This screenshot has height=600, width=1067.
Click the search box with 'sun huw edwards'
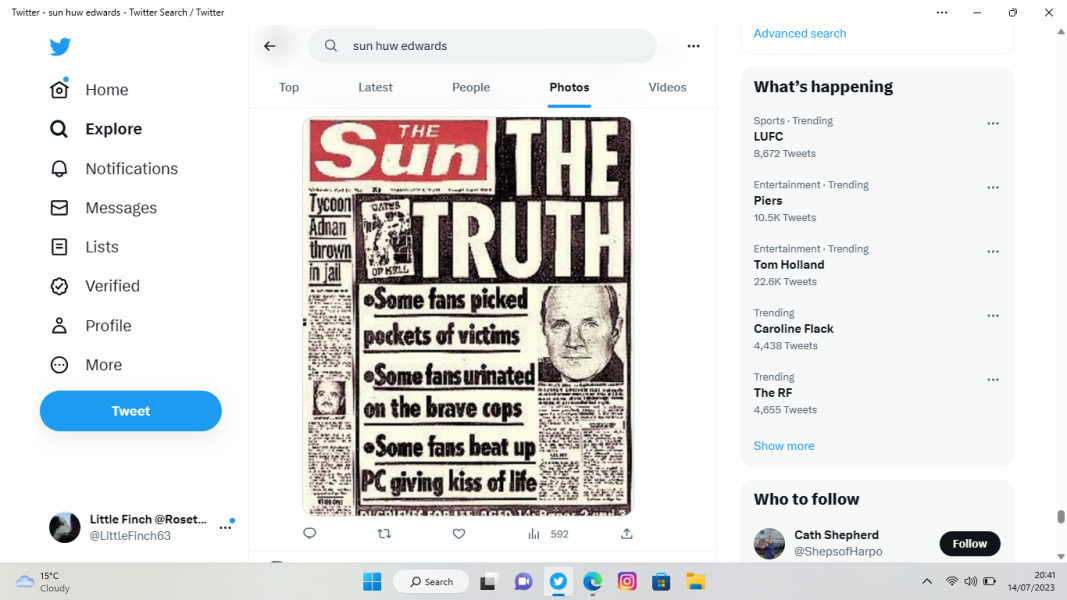click(482, 46)
